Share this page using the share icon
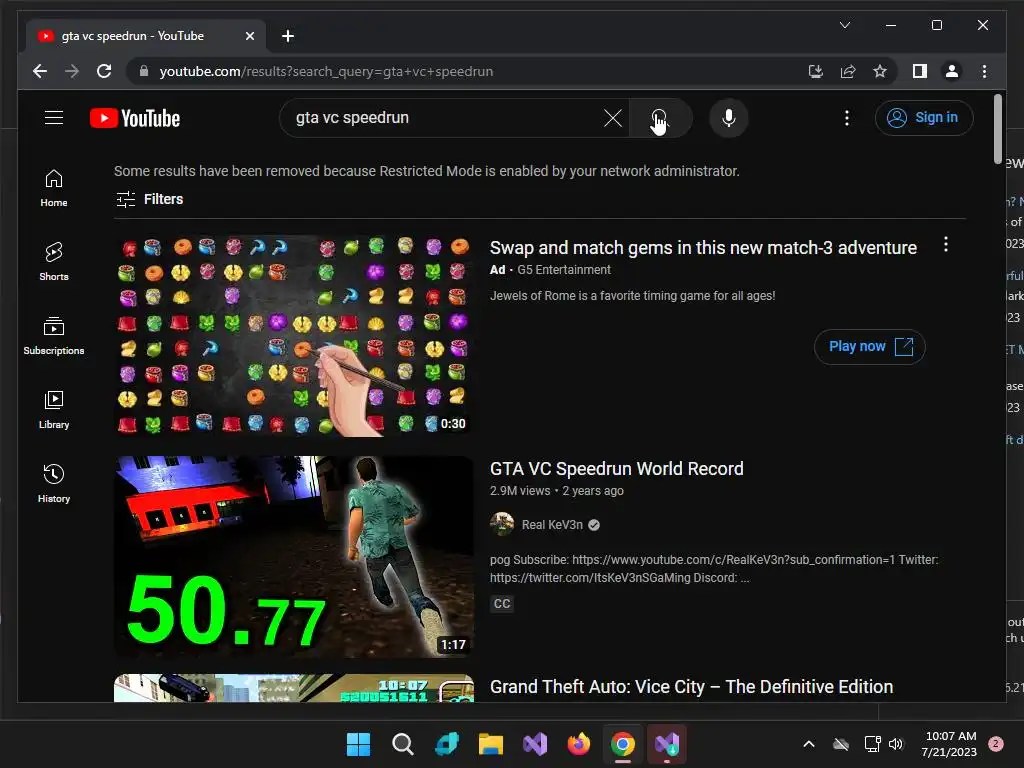Image resolution: width=1024 pixels, height=768 pixels. [848, 71]
